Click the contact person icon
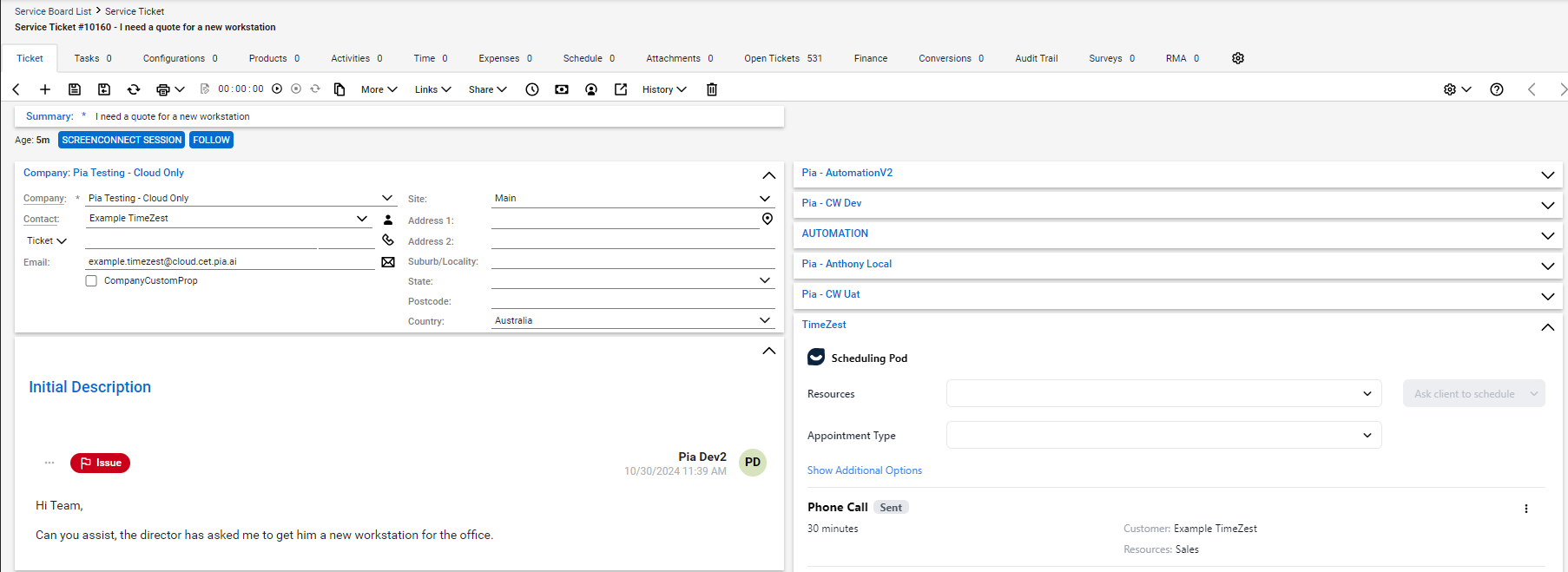1568x572 pixels. [x=388, y=220]
